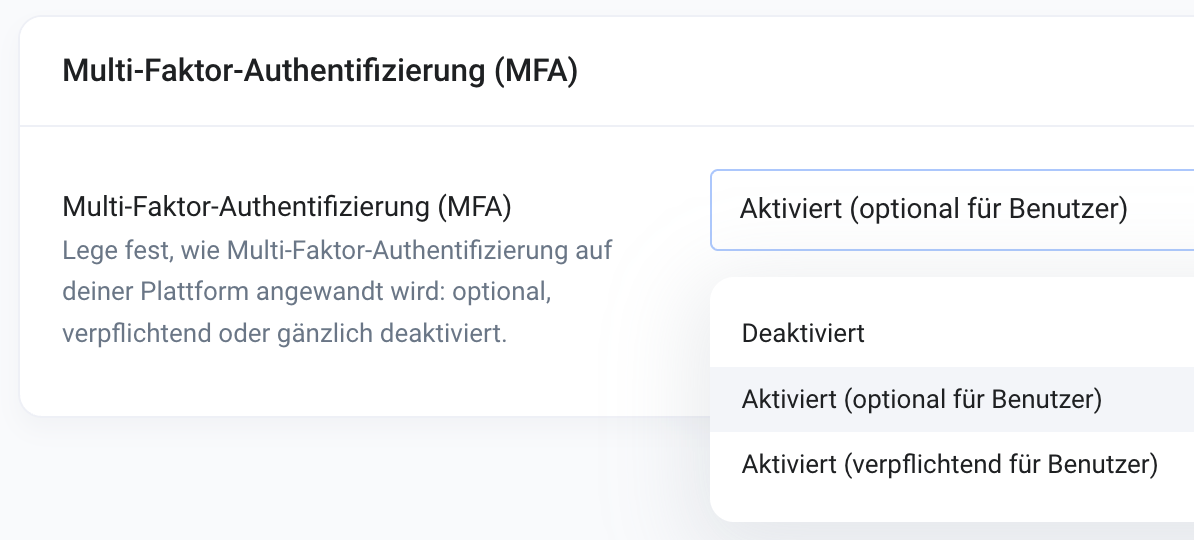Click the blank card header area right of the title
1194x540 pixels.
tap(880, 72)
